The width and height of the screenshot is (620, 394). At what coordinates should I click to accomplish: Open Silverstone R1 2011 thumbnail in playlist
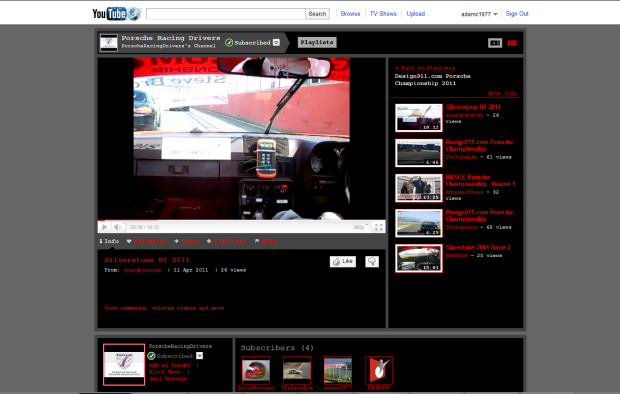coord(419,118)
